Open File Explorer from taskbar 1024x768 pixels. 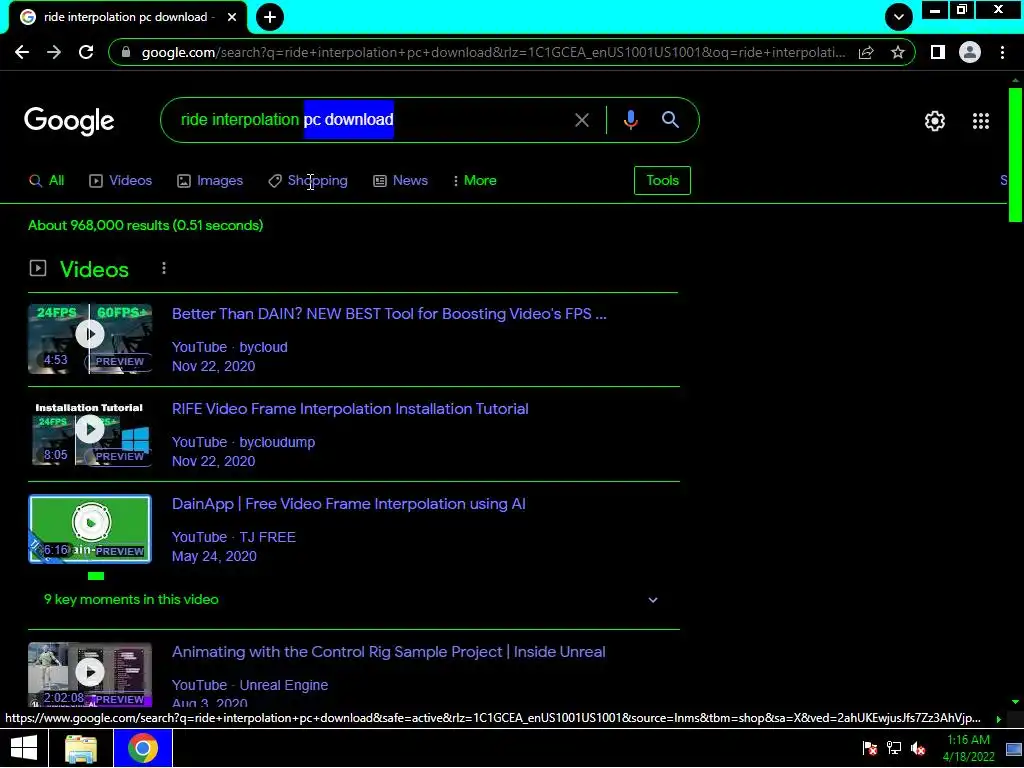point(82,748)
